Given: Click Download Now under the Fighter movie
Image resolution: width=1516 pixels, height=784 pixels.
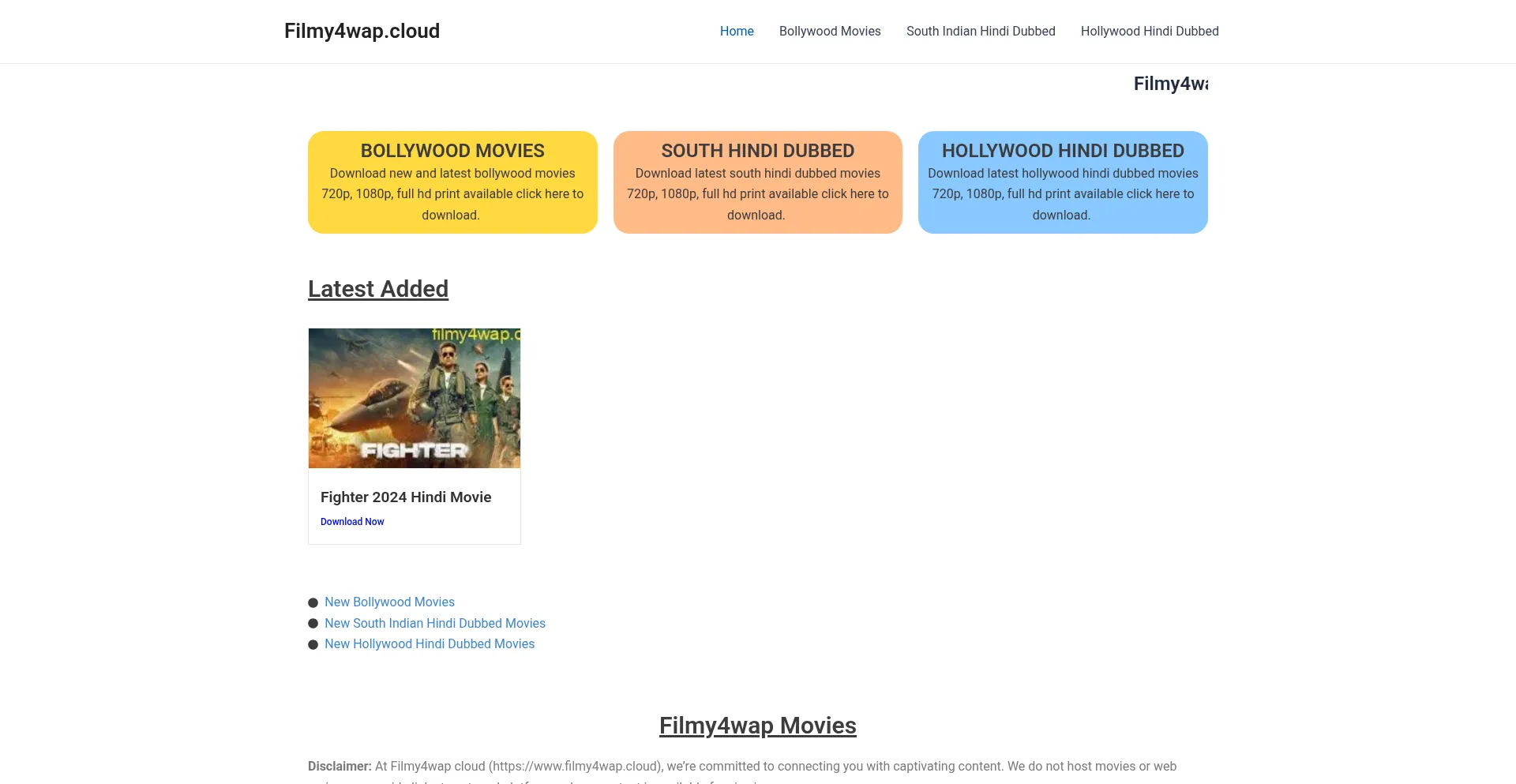Looking at the screenshot, I should (x=352, y=522).
